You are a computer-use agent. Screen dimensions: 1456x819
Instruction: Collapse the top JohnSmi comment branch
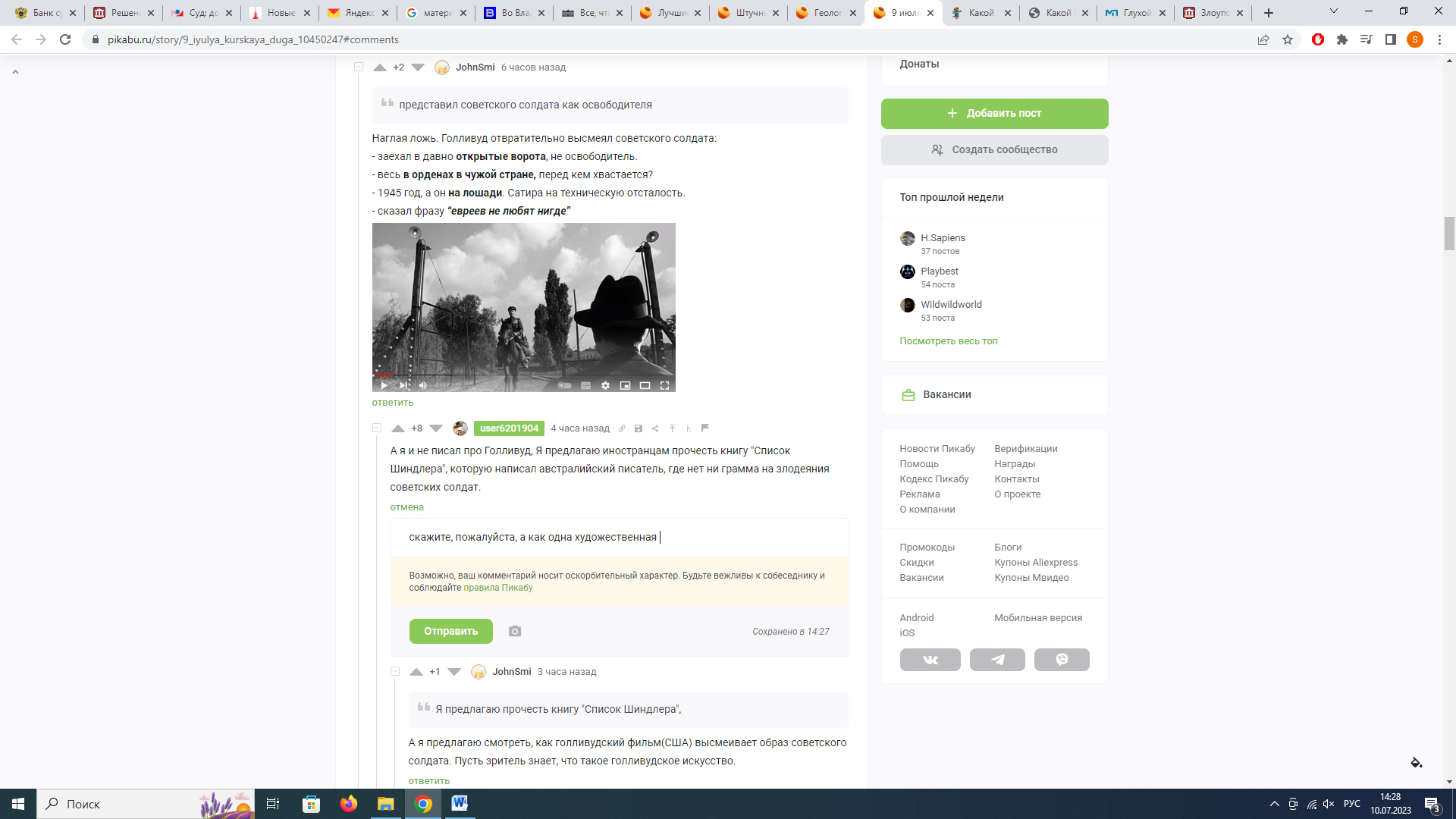[359, 67]
